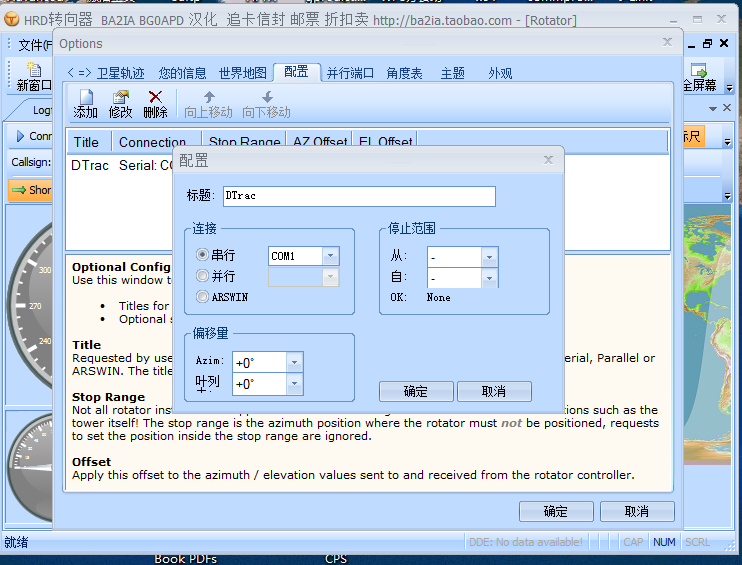The width and height of the screenshot is (742, 565).
Task: Click 取消 in the 配置 dialog
Action: click(493, 391)
